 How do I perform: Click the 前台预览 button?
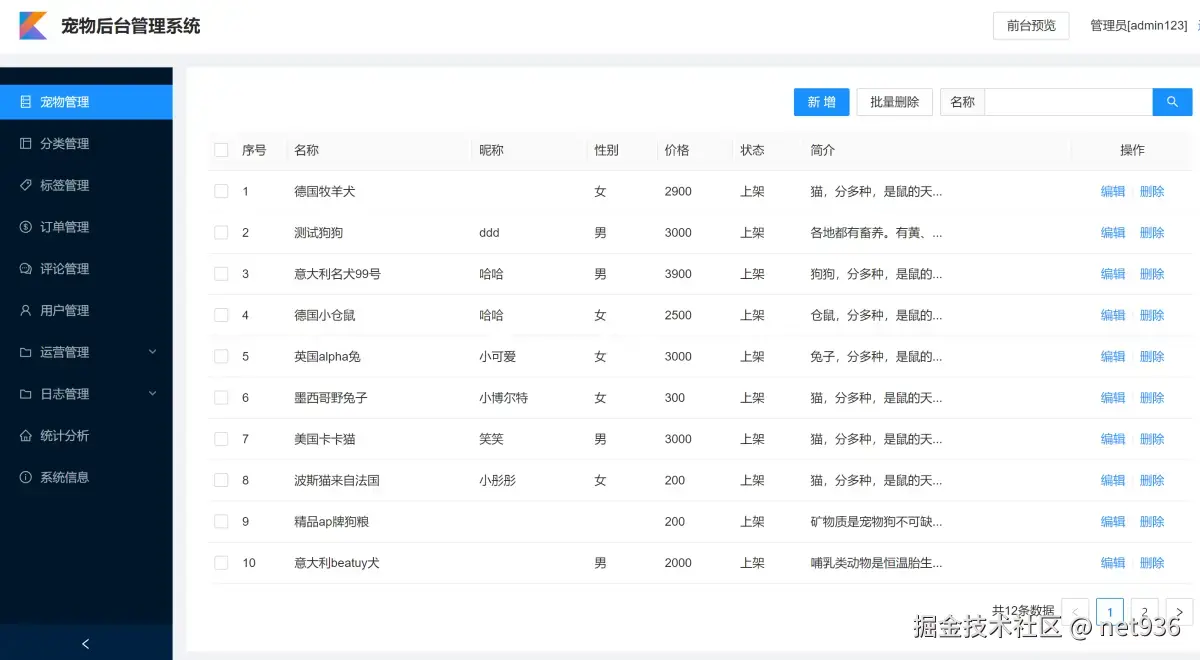pyautogui.click(x=1031, y=26)
